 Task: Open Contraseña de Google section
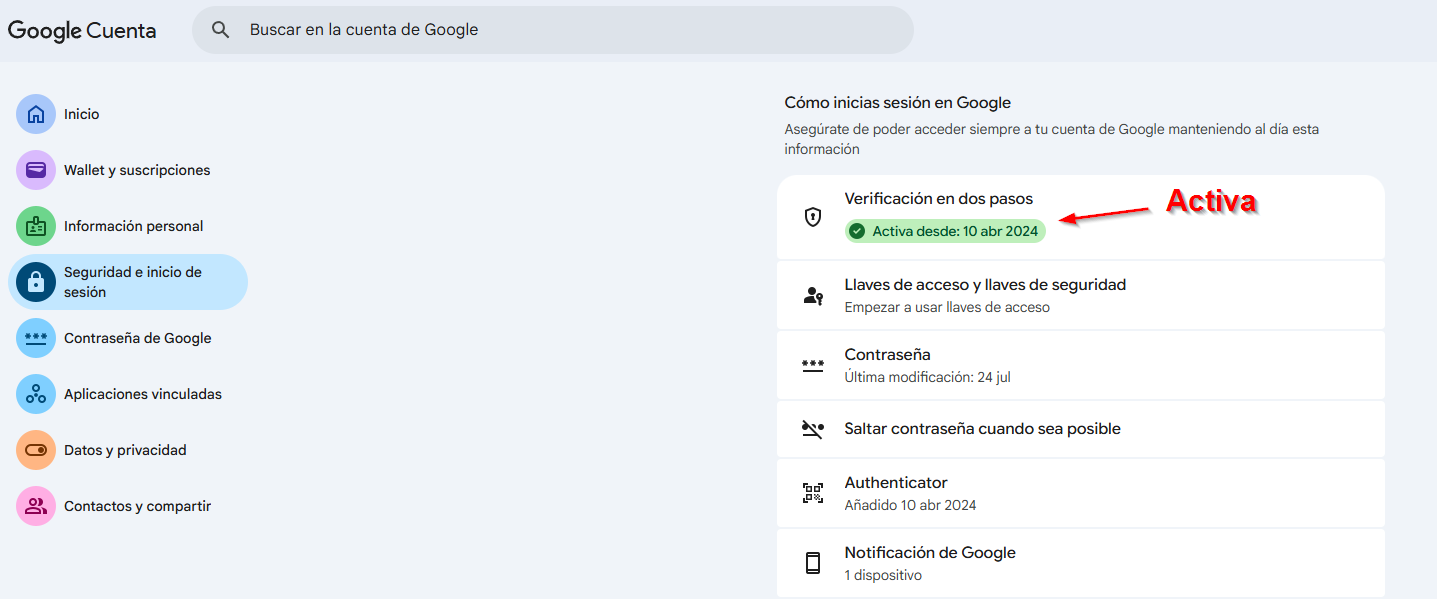coord(128,338)
